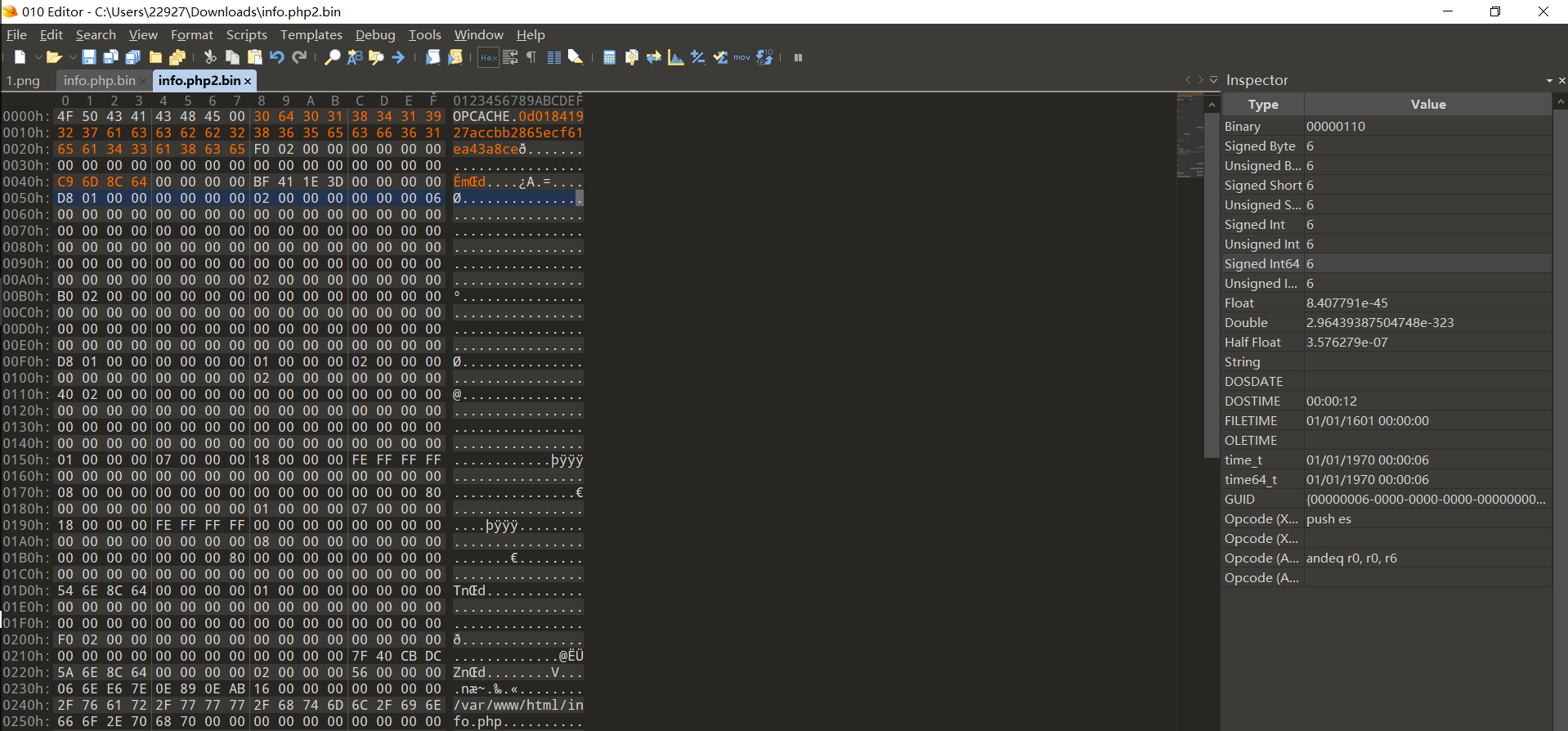Viewport: 1568px width, 731px height.
Task: Open dropdown next to New icon
Action: (38, 57)
